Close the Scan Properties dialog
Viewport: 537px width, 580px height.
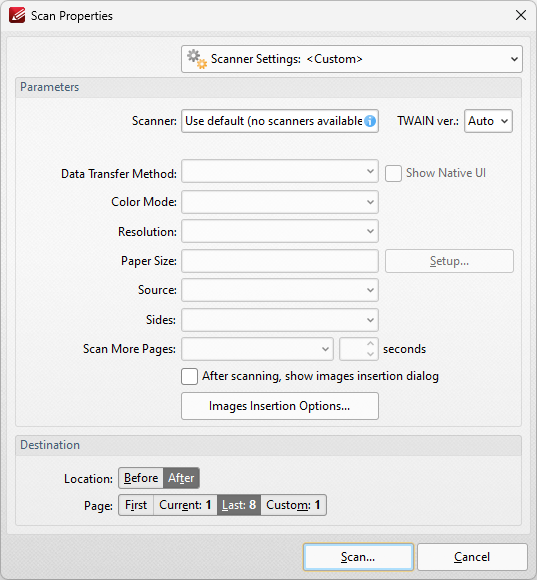[521, 15]
